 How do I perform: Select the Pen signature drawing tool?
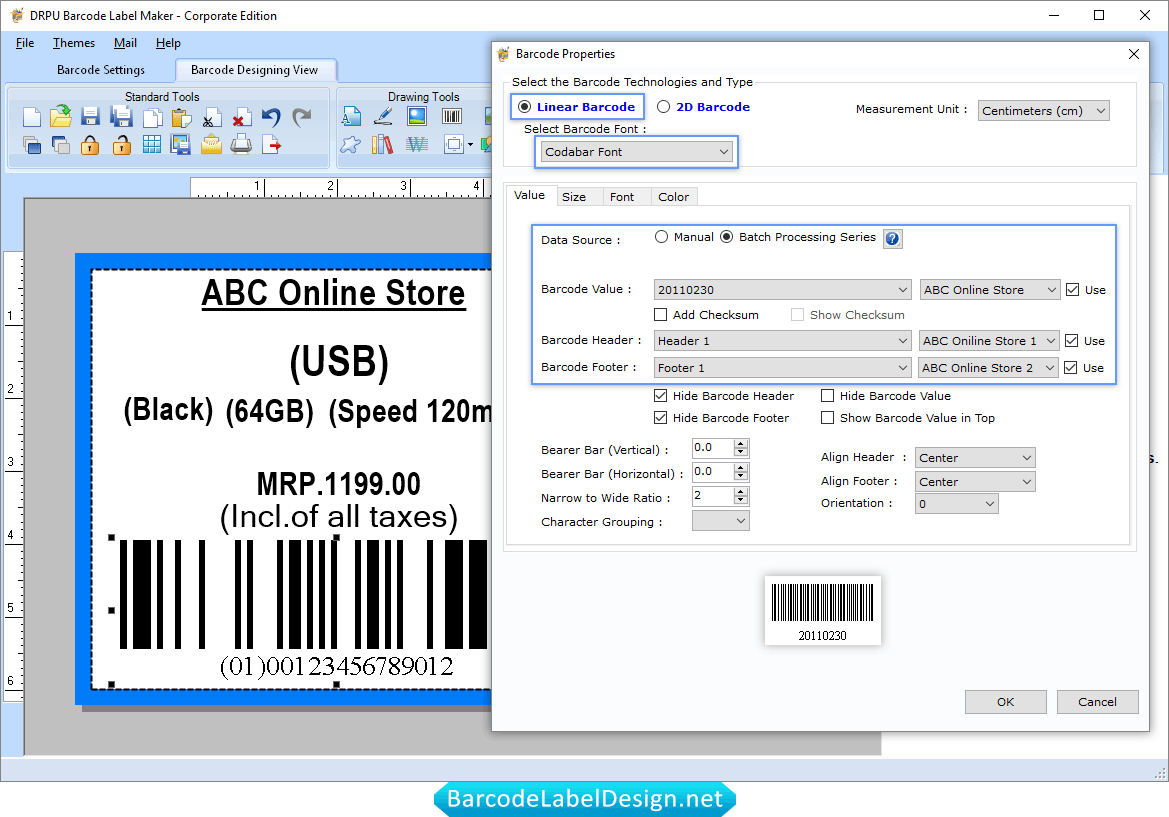click(x=383, y=116)
